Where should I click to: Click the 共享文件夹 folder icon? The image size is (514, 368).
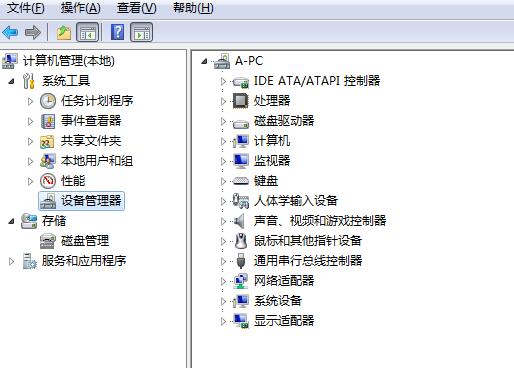[x=47, y=142]
